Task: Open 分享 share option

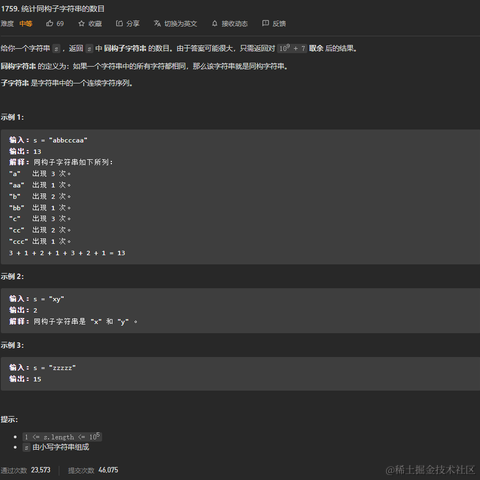Action: coord(133,24)
